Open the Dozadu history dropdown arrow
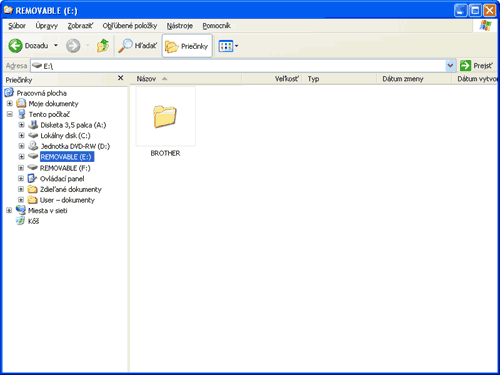This screenshot has height=375, width=500. (x=56, y=46)
